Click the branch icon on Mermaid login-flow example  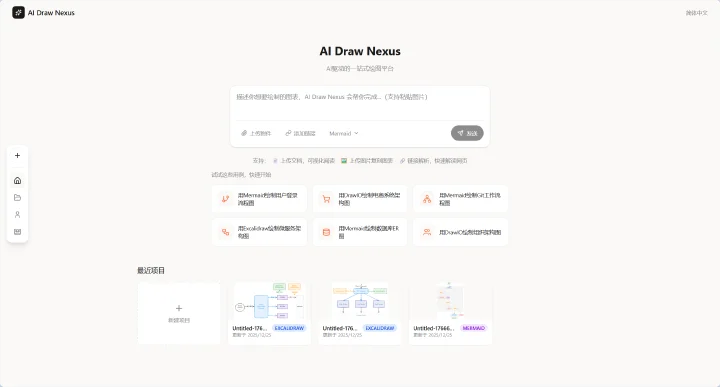(x=225, y=199)
